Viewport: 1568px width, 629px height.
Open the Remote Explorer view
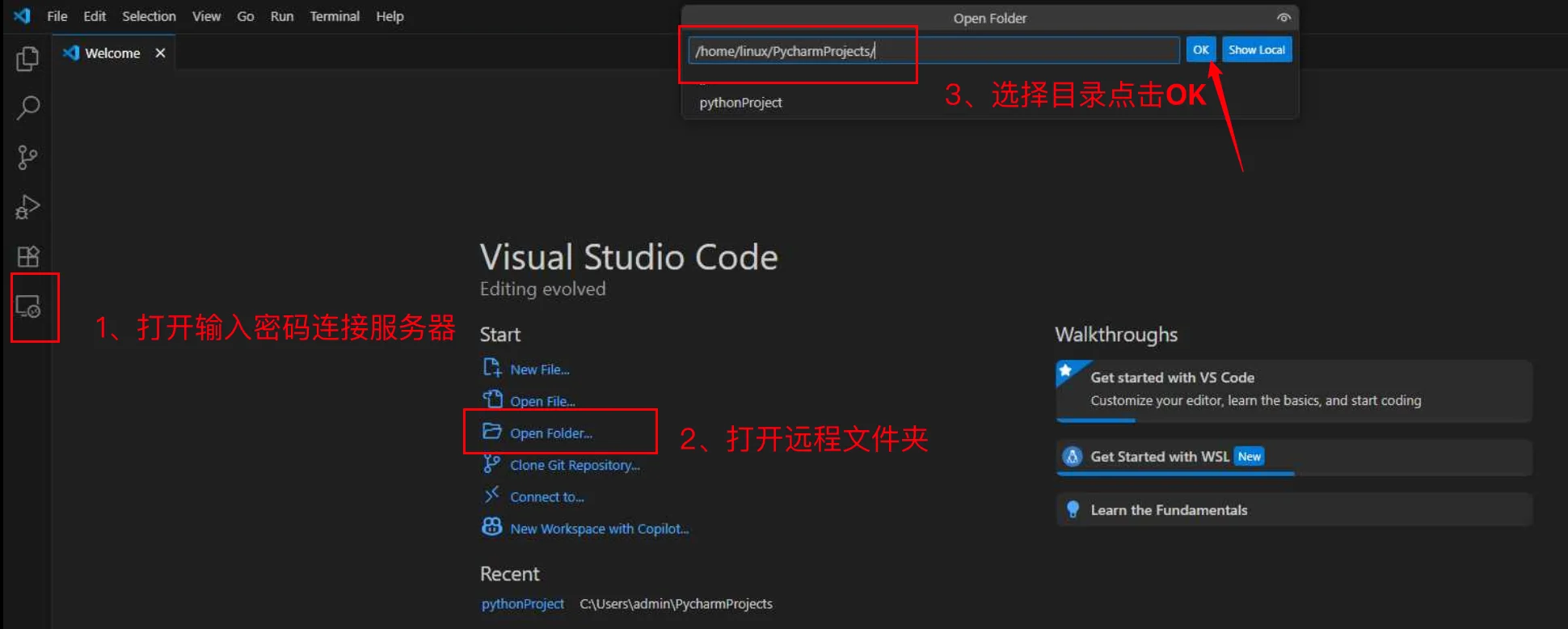click(27, 306)
